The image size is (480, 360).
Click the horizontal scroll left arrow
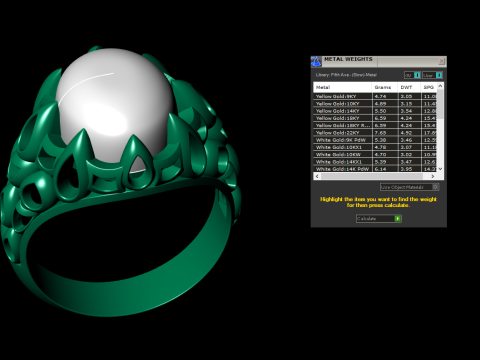tap(317, 176)
